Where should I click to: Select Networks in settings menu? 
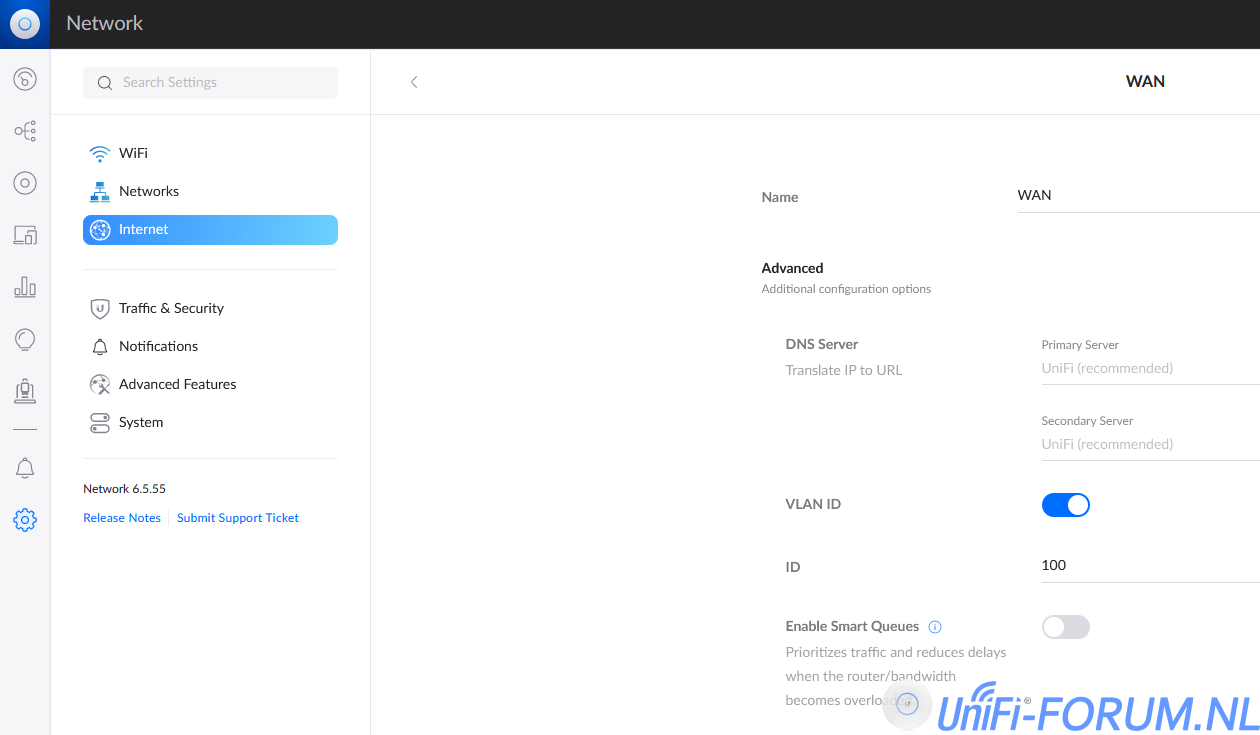(x=148, y=191)
